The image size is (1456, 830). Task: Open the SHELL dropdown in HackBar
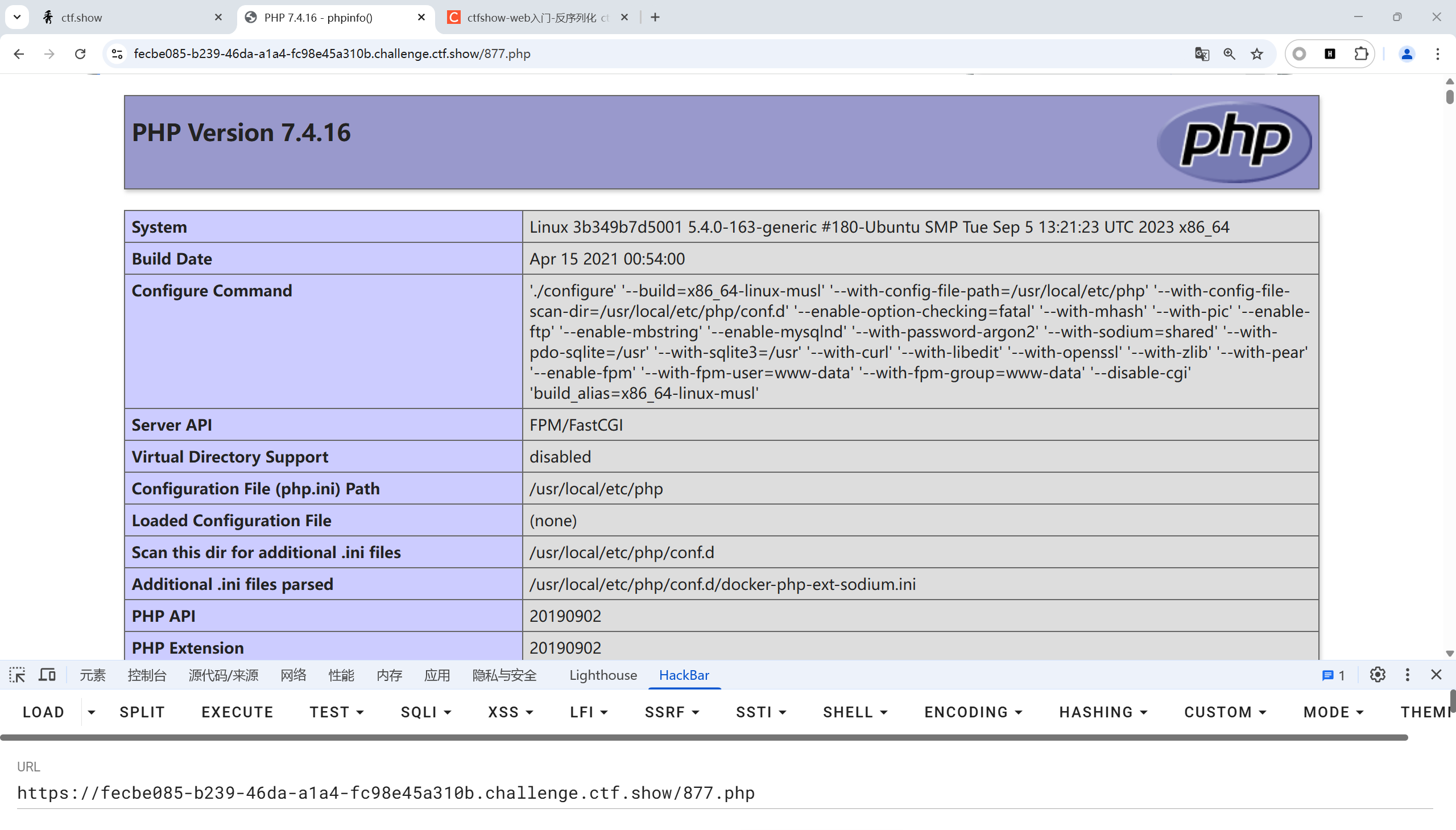tap(855, 712)
